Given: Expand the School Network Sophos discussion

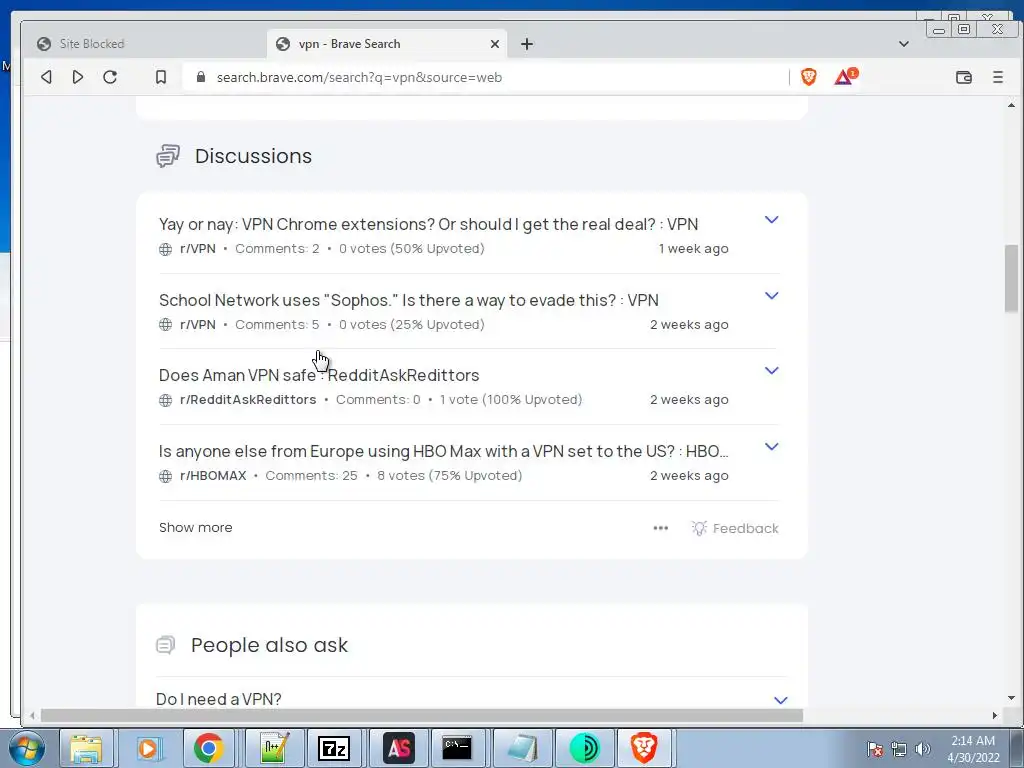Looking at the screenshot, I should coord(771,295).
